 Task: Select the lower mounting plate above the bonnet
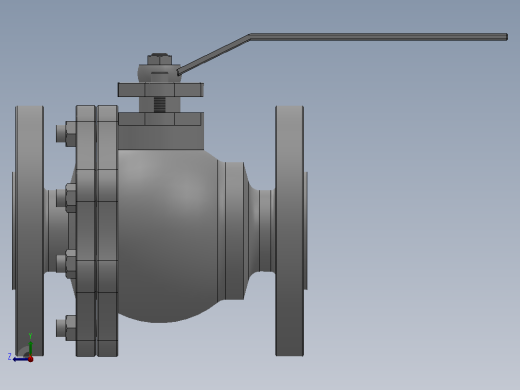[161, 119]
